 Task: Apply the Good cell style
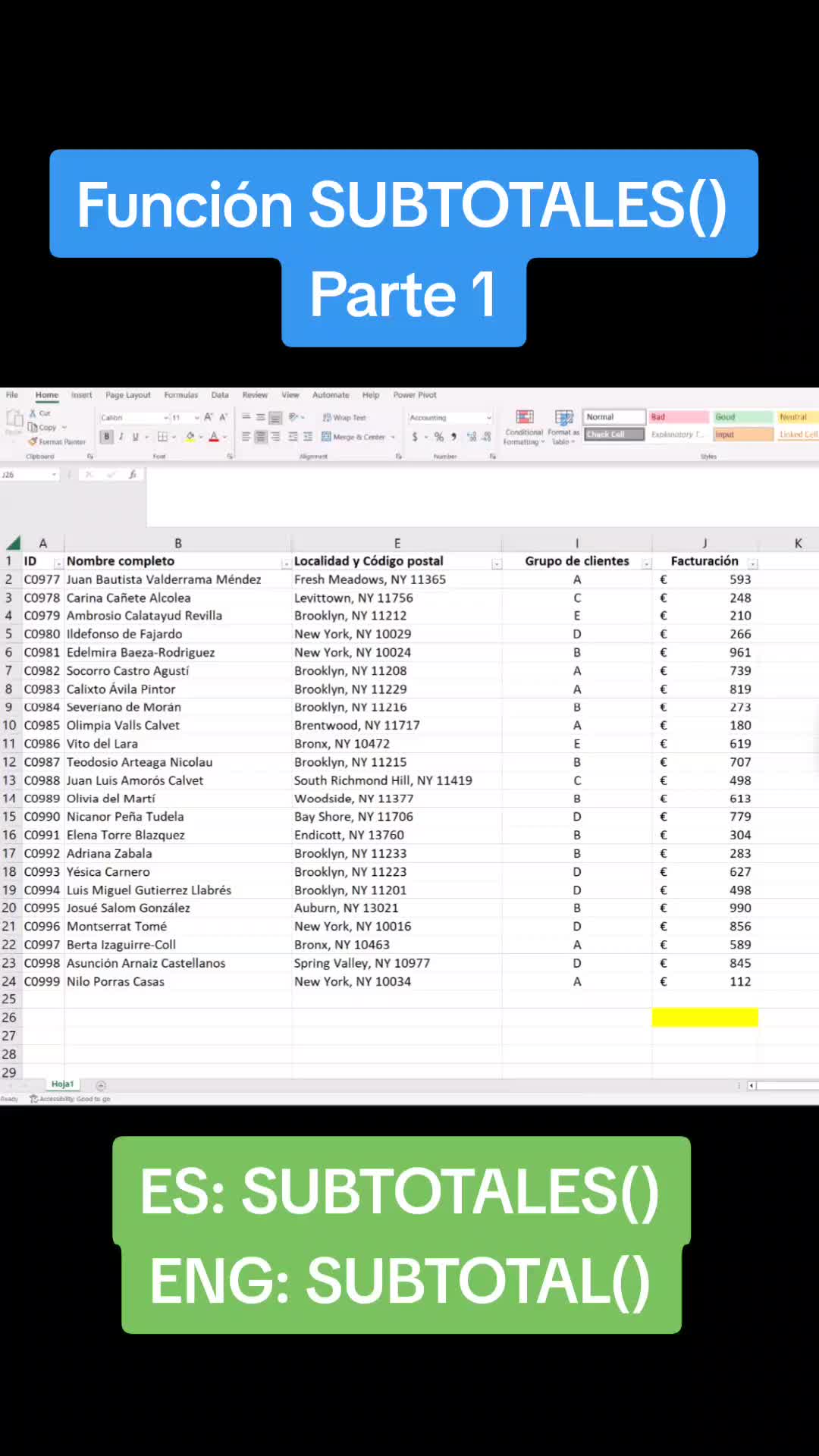(743, 417)
